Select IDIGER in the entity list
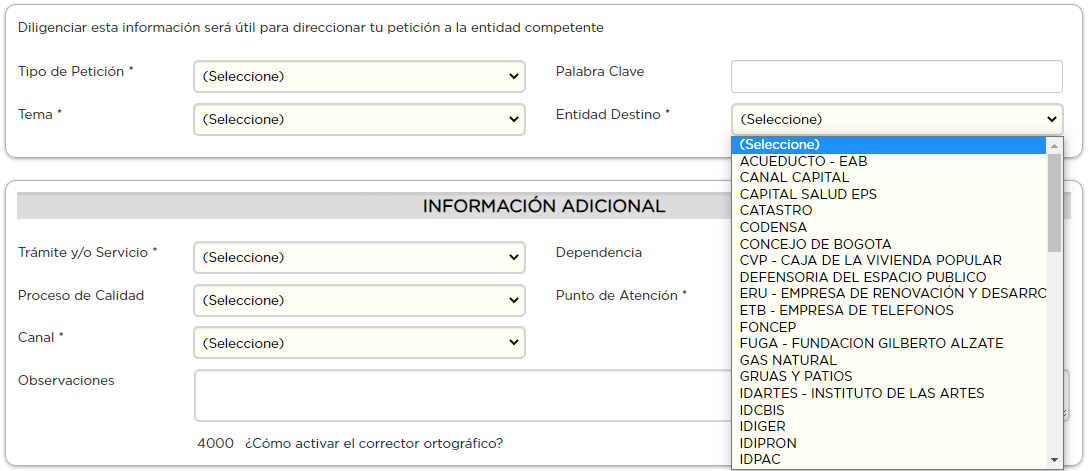 pyautogui.click(x=762, y=426)
